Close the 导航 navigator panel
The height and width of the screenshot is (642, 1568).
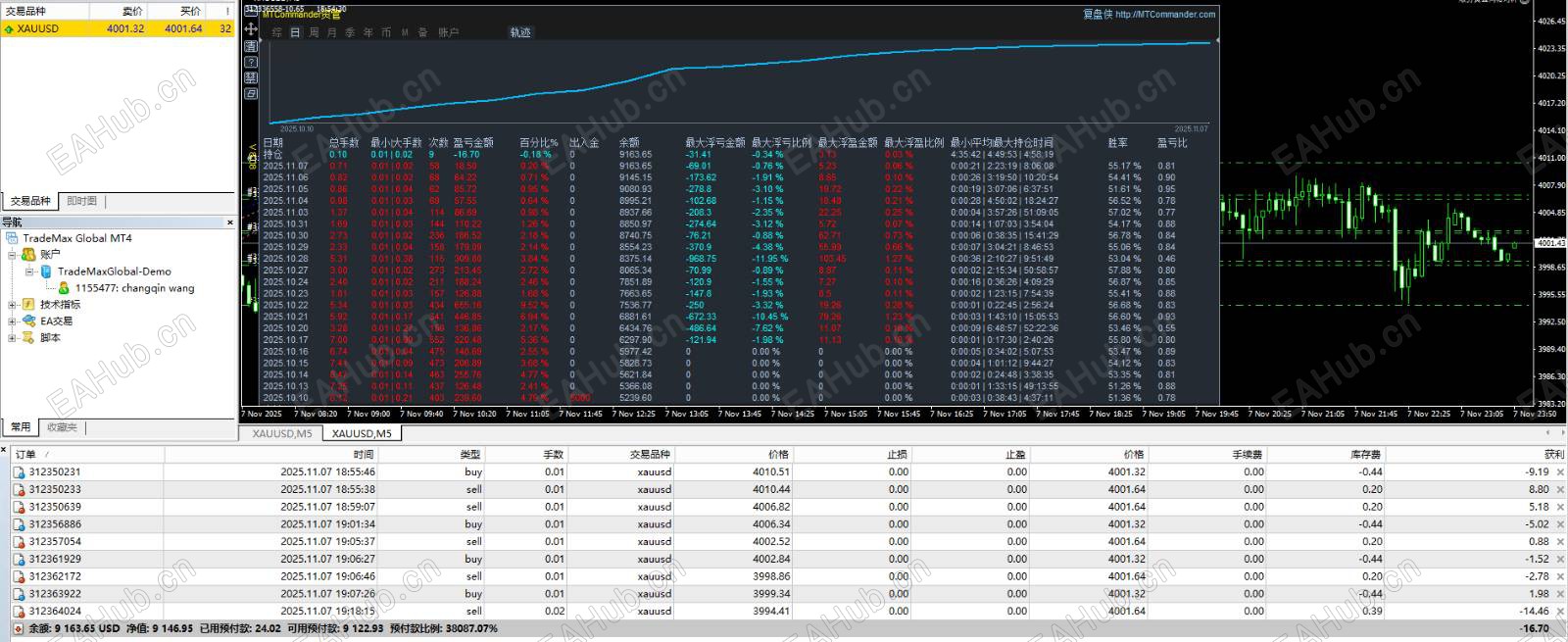[230, 222]
